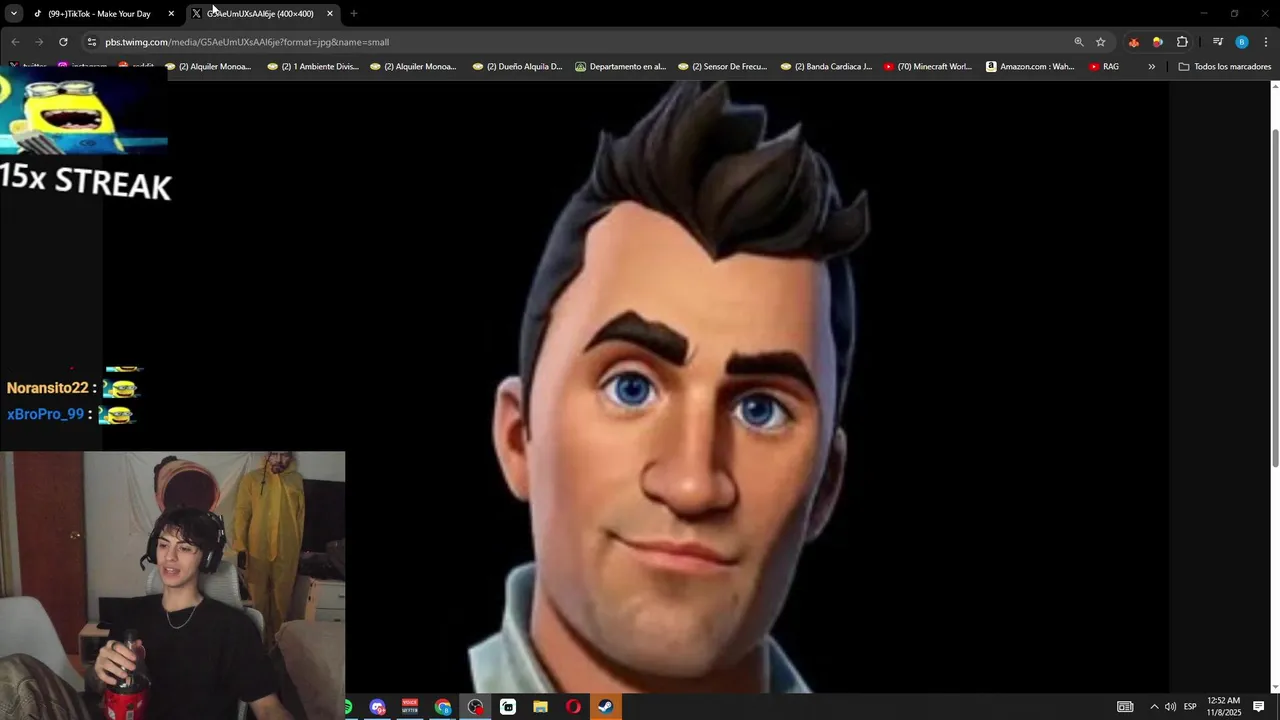1280x720 pixels.
Task: Click the webcam overlay of the streamer
Action: [172, 585]
